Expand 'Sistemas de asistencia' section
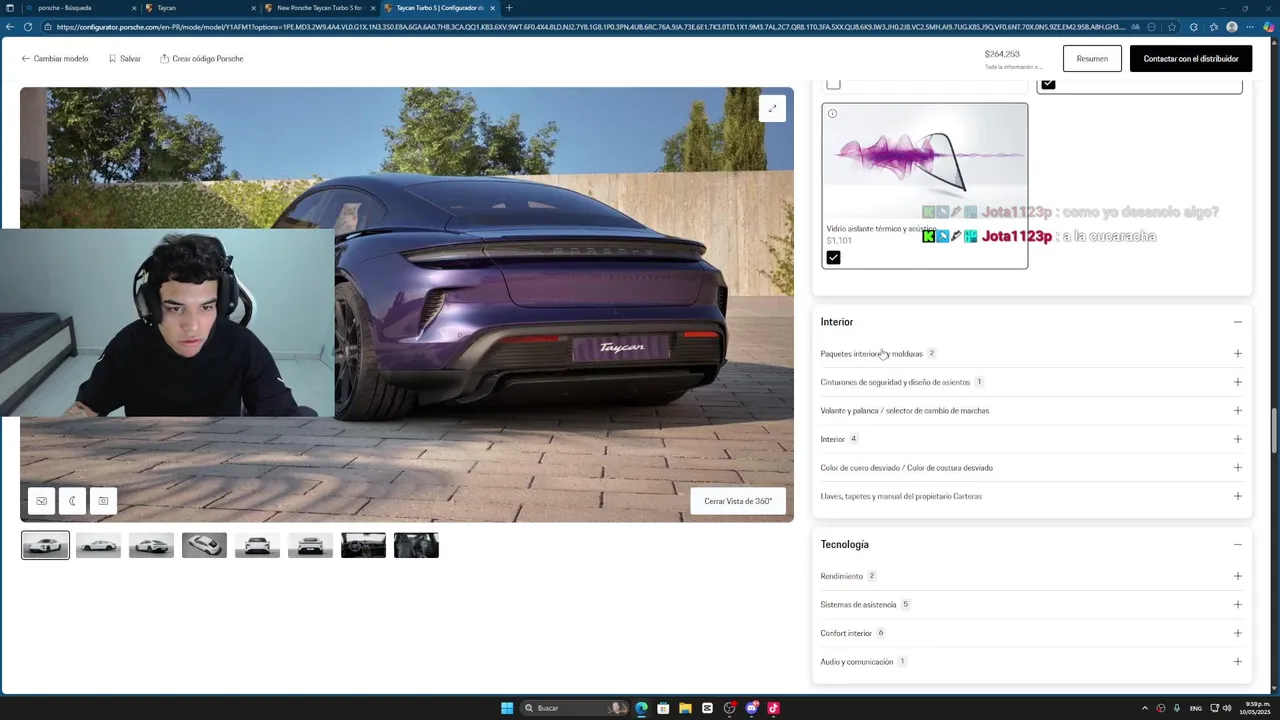This screenshot has width=1280, height=720. (x=1031, y=604)
